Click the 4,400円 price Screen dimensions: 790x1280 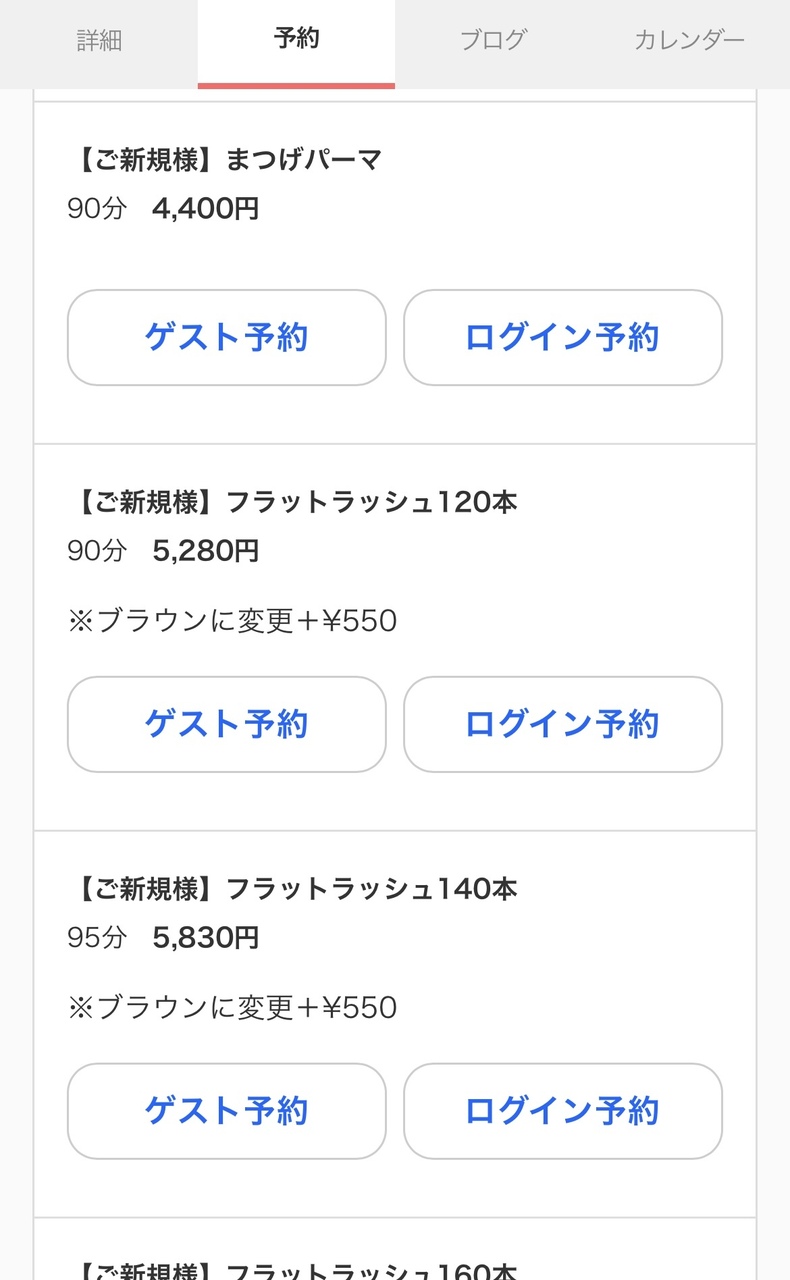206,209
